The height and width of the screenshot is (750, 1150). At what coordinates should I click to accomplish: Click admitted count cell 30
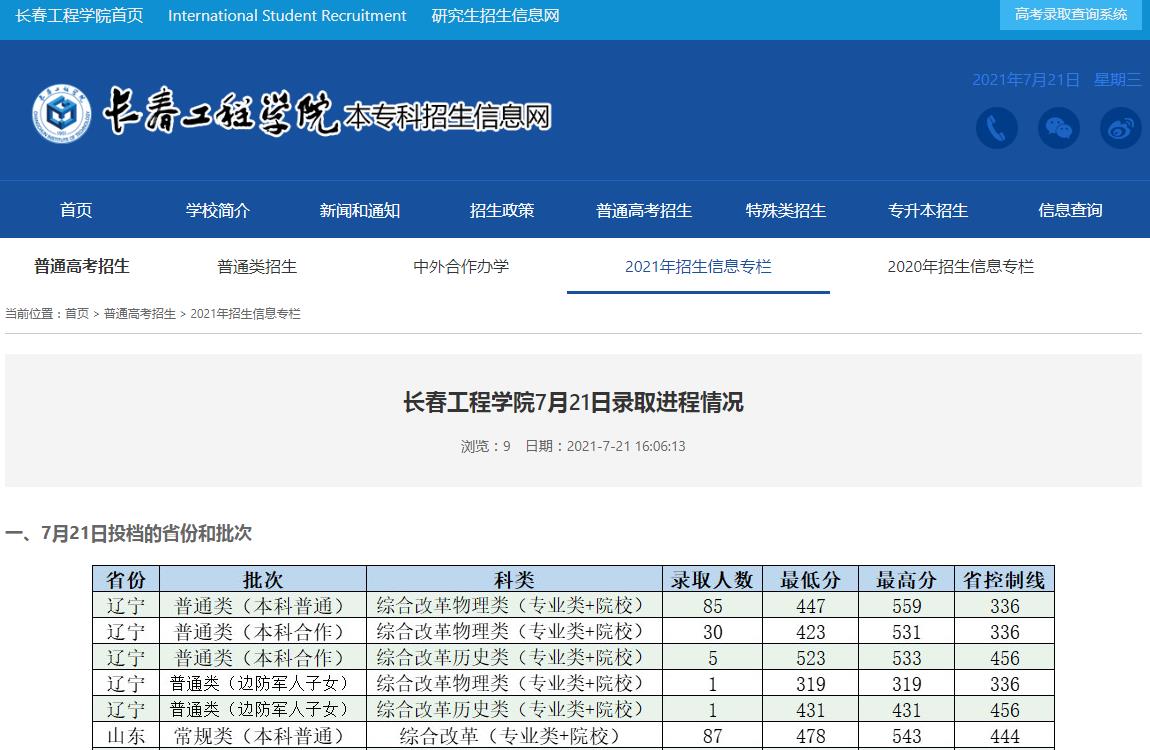[x=712, y=631]
